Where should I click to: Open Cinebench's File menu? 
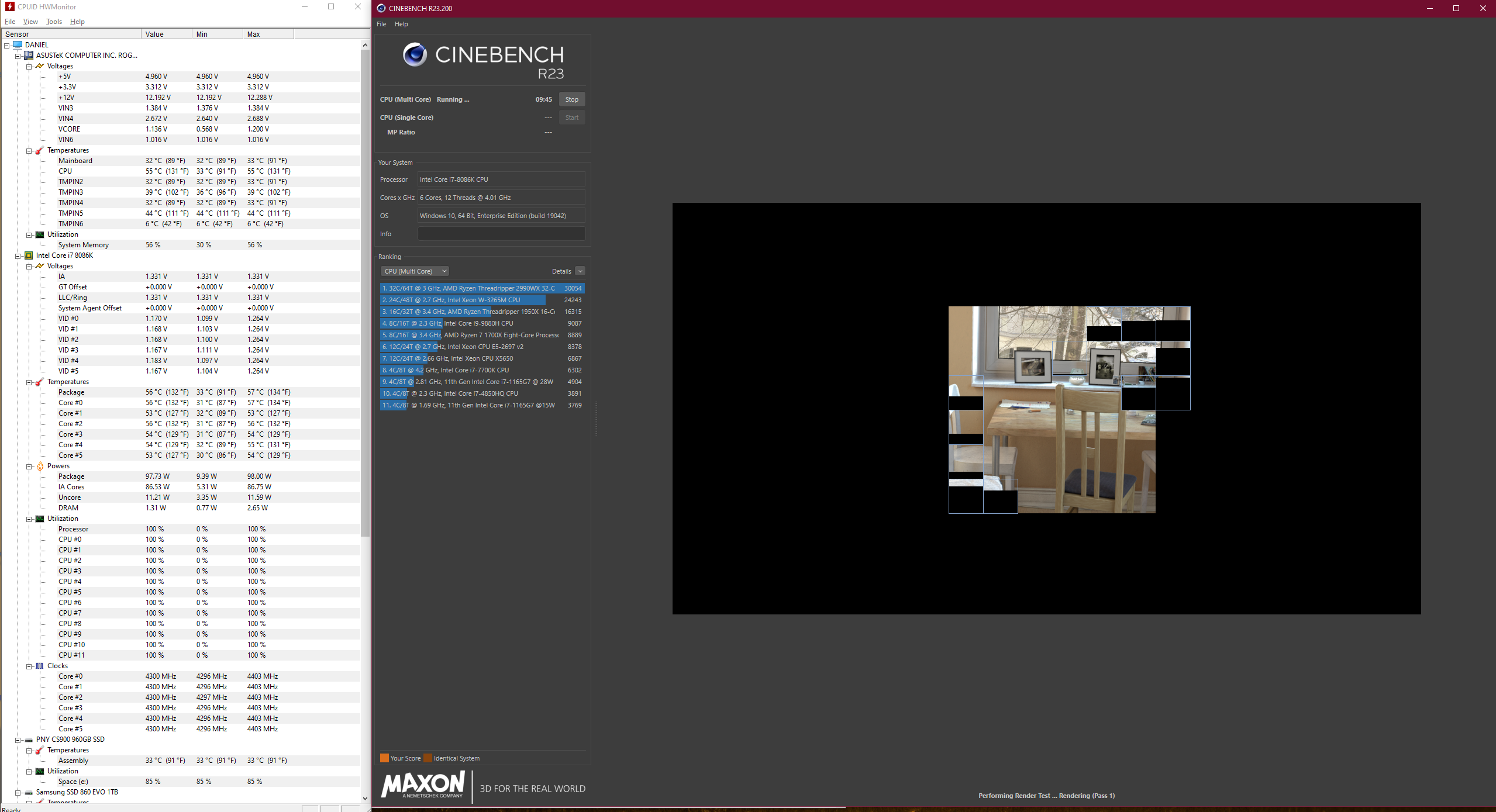point(381,24)
